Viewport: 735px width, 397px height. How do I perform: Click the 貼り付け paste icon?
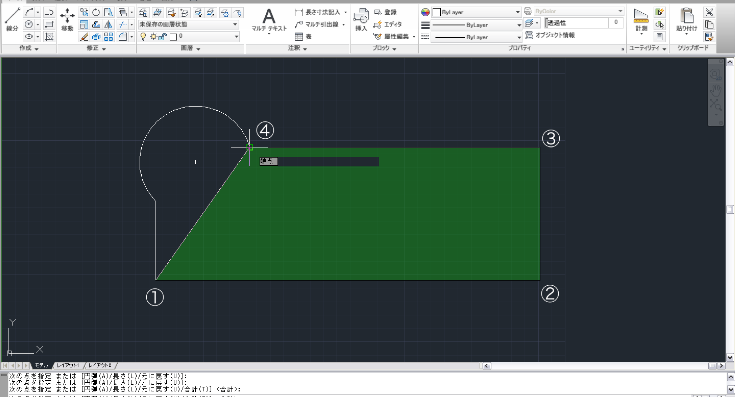pos(687,21)
